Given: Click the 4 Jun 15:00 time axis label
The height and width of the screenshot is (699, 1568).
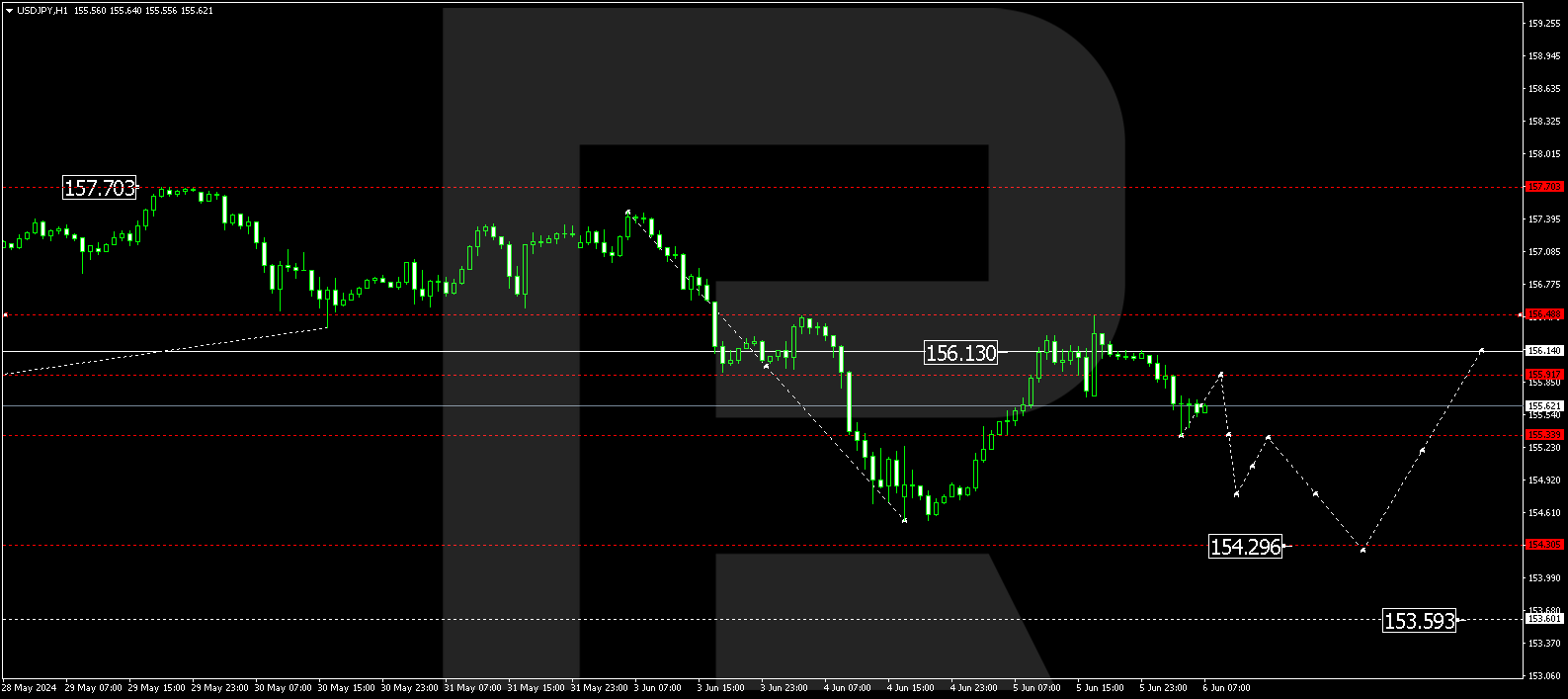Looking at the screenshot, I should (x=910, y=688).
